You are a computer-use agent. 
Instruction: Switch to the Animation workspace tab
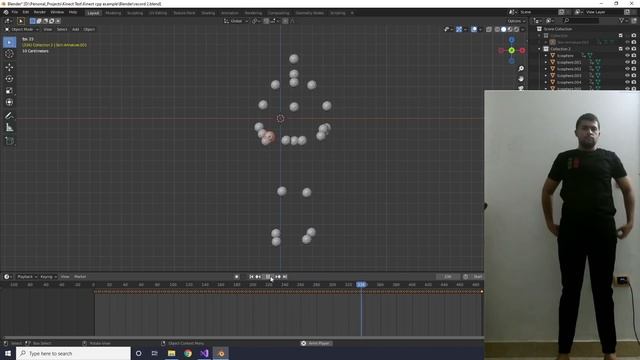[230, 13]
